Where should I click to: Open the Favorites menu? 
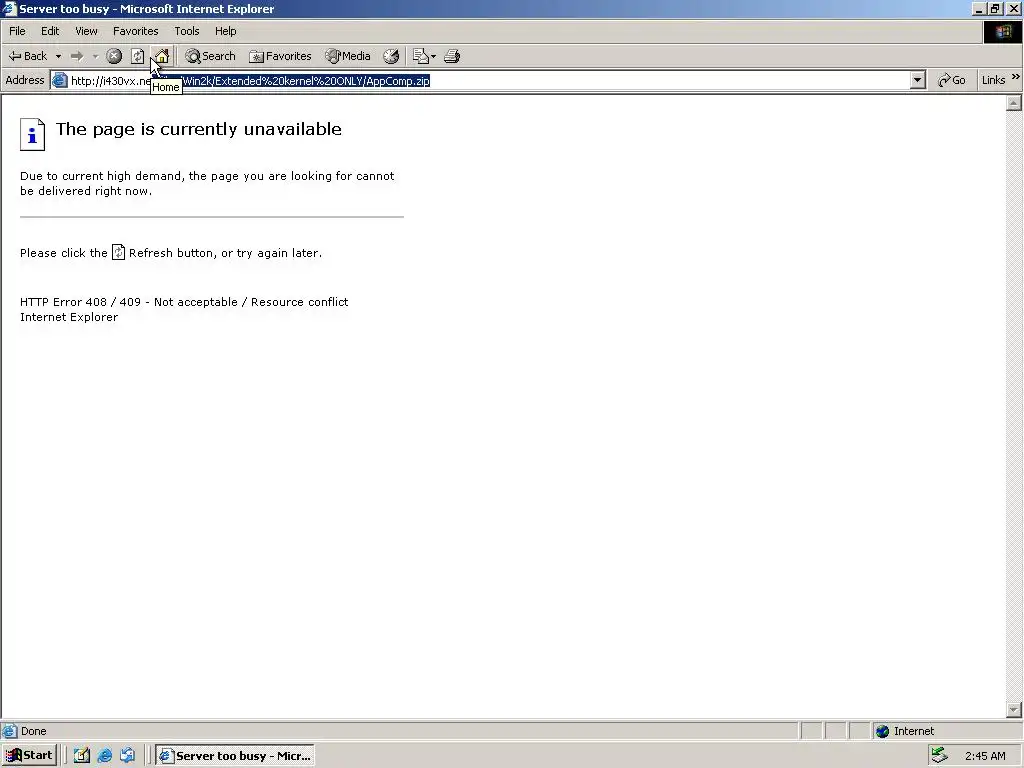(x=135, y=31)
